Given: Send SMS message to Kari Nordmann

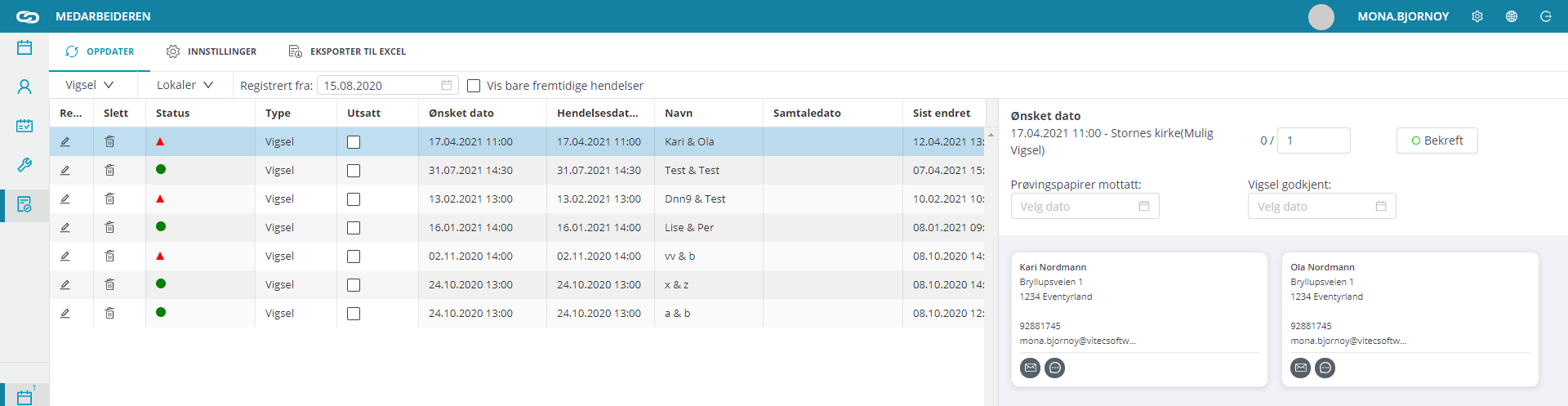Looking at the screenshot, I should pos(1055,368).
